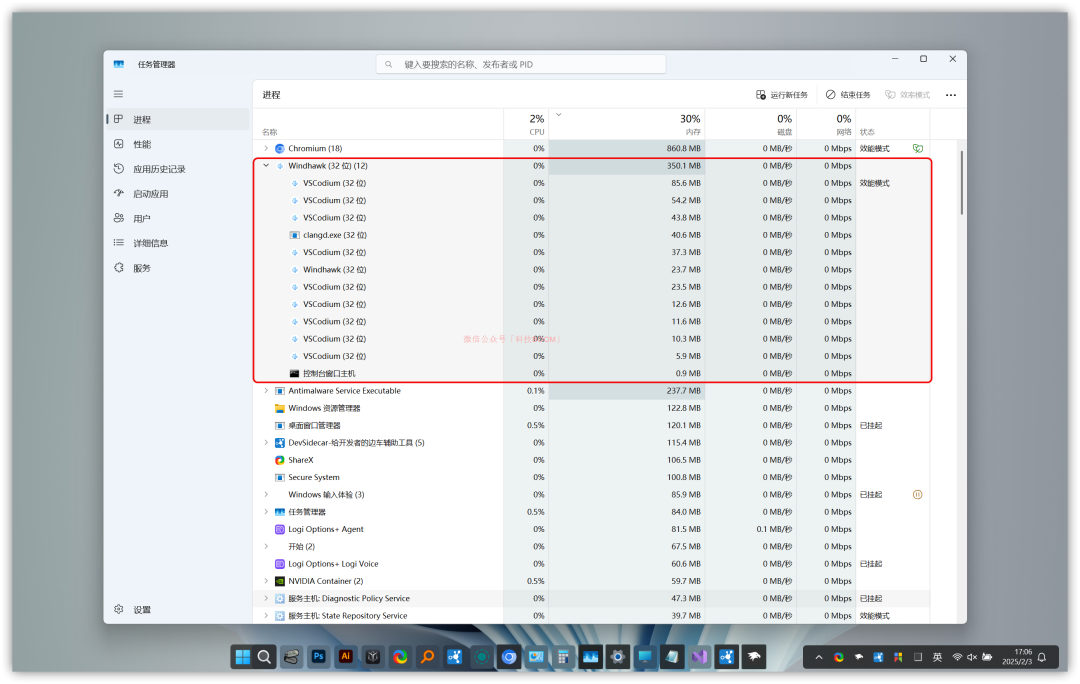Click the 英 input method indicator
The width and height of the screenshot is (1080, 684).
937,657
